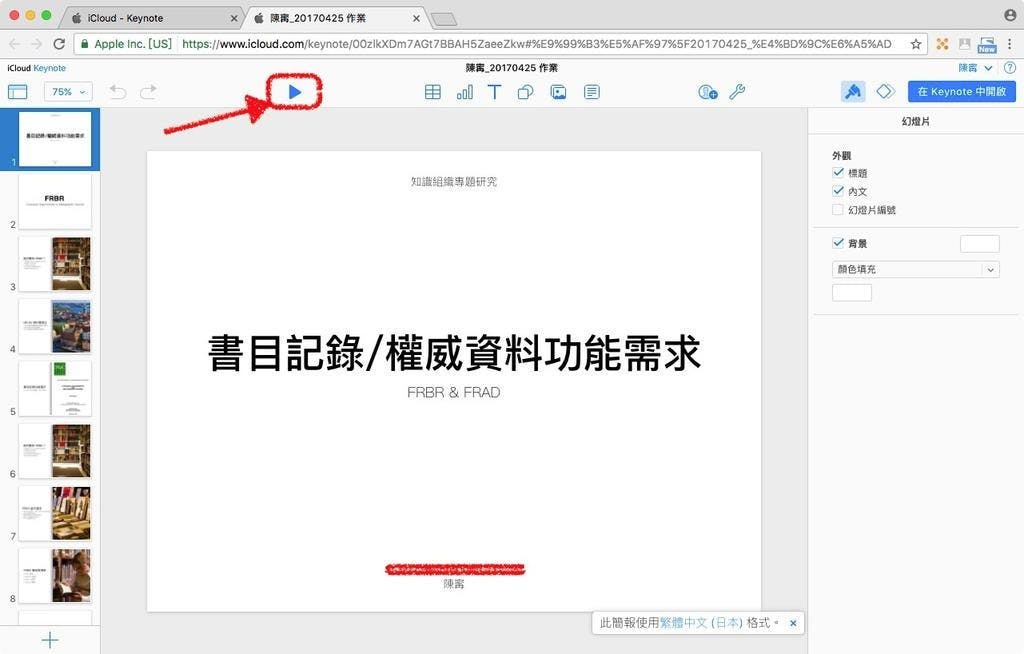1024x654 pixels.
Task: Add a comment note
Action: [592, 92]
